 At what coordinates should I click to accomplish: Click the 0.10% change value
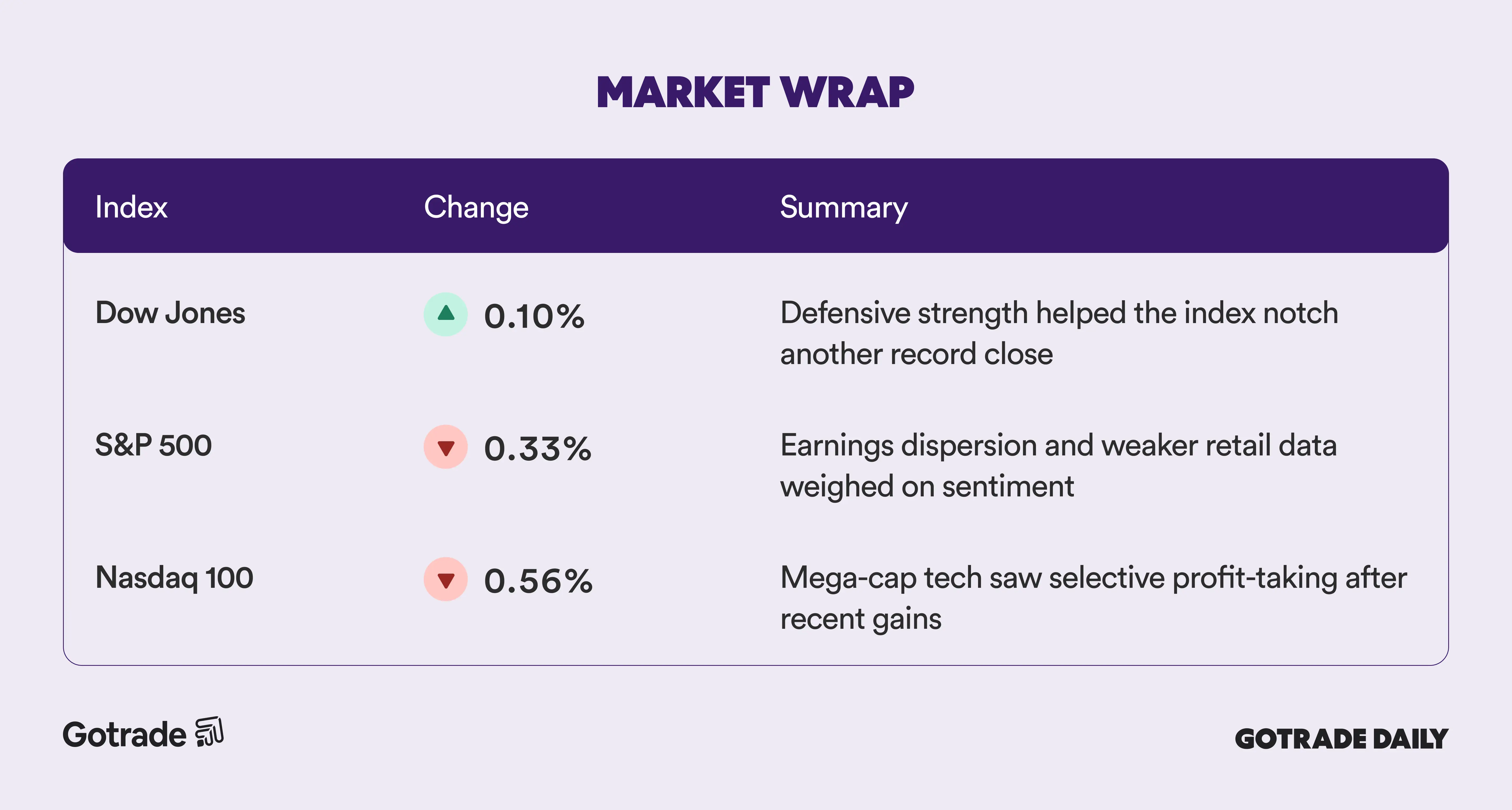(x=534, y=316)
